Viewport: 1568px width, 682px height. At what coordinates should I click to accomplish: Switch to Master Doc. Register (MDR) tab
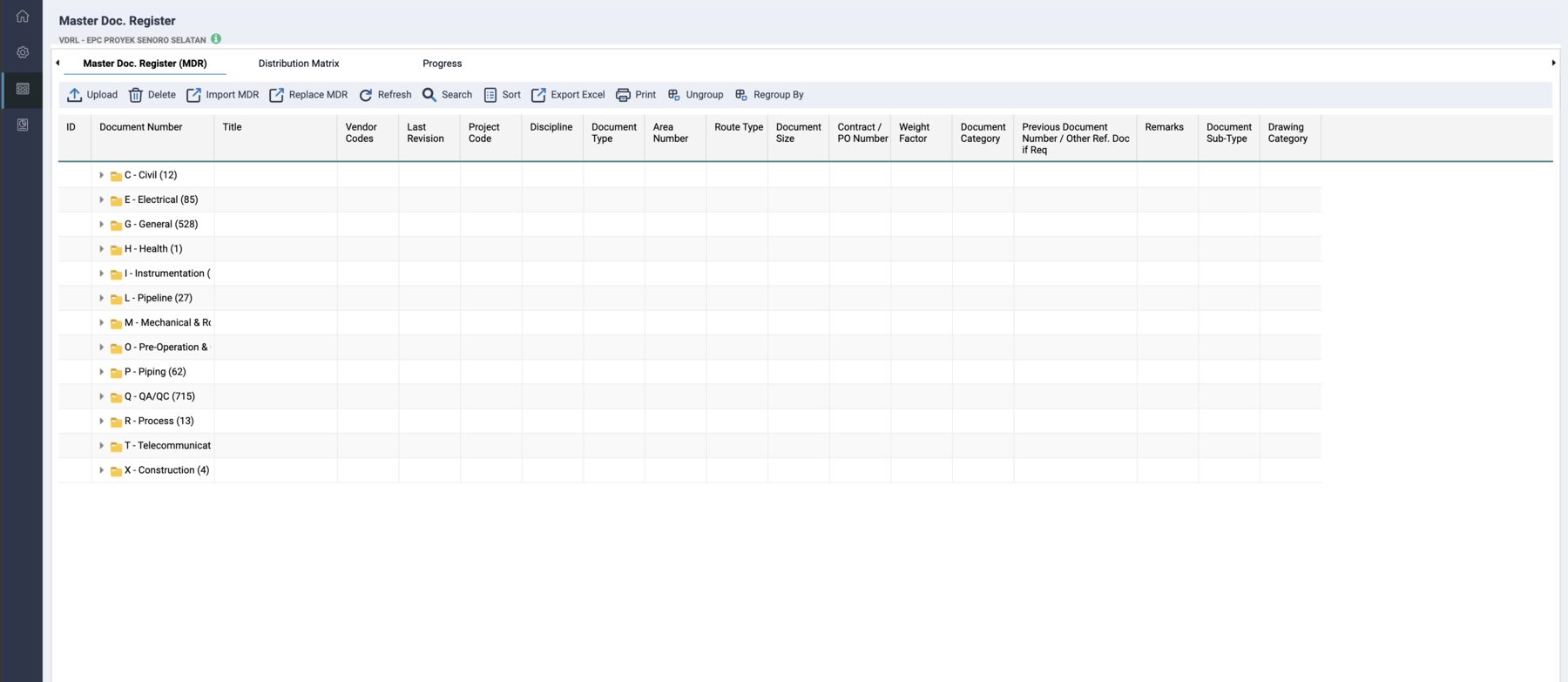coord(145,64)
